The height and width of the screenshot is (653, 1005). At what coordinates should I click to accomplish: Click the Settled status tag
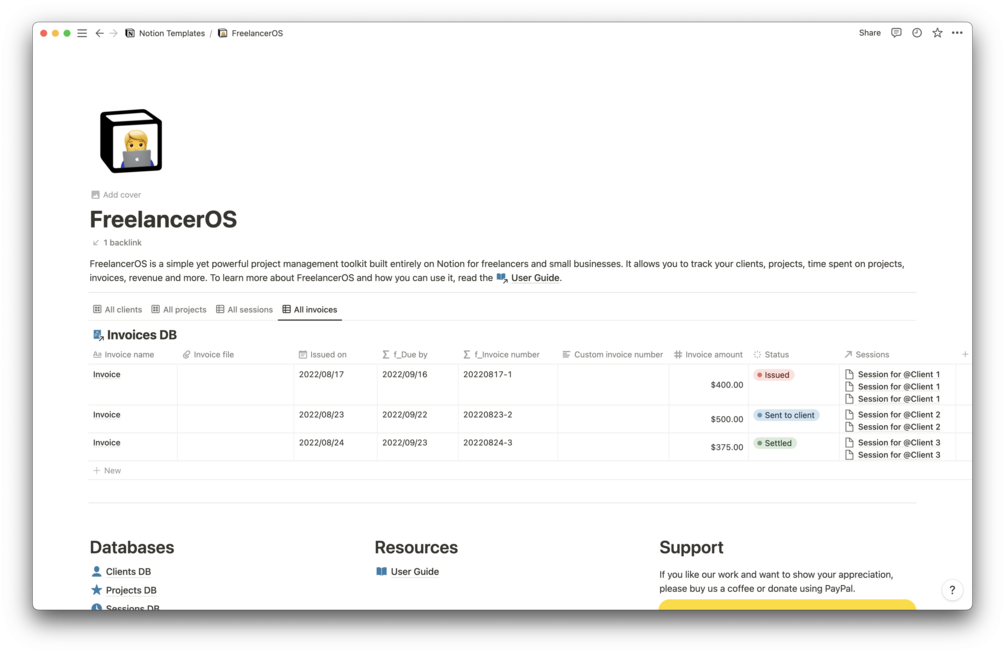coord(774,443)
